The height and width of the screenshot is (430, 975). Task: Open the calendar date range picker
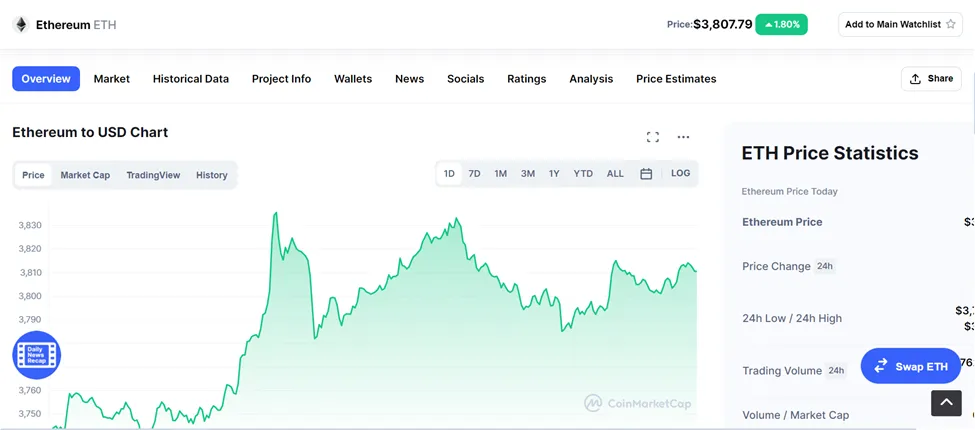tap(646, 174)
